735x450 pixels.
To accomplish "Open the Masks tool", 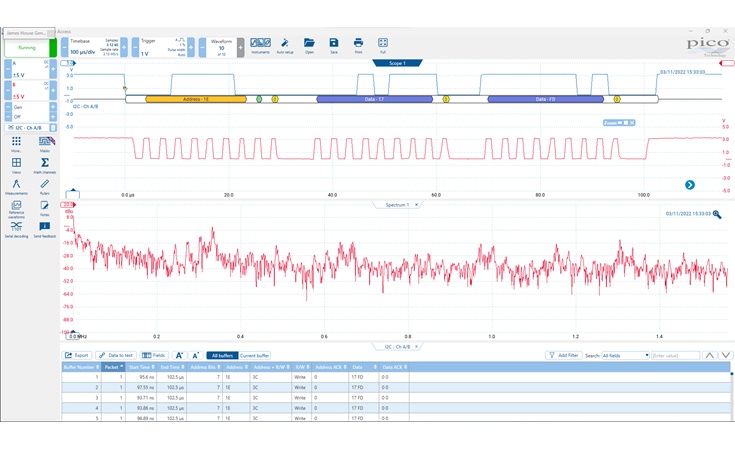I will [x=46, y=144].
